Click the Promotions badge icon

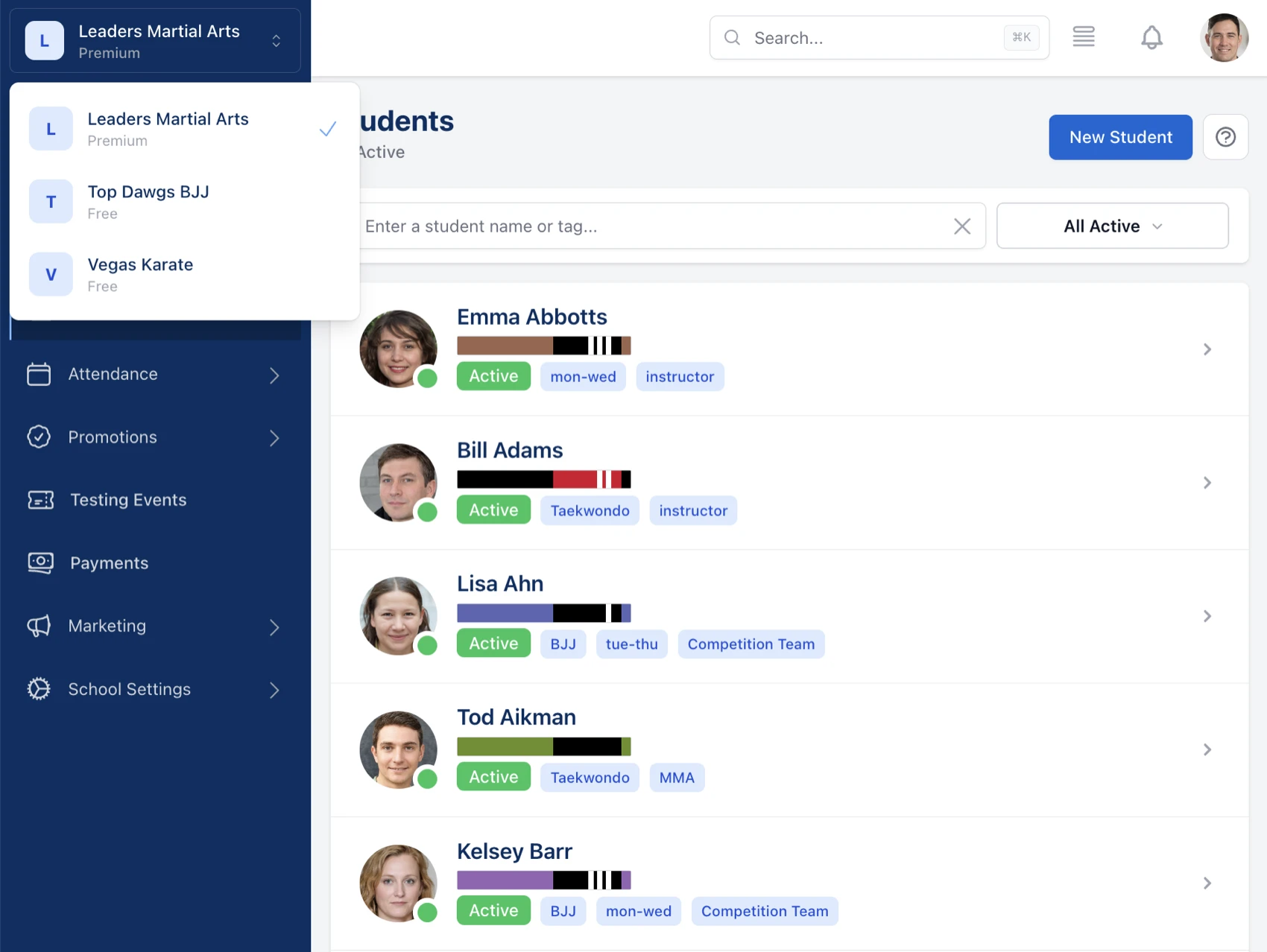pyautogui.click(x=39, y=437)
